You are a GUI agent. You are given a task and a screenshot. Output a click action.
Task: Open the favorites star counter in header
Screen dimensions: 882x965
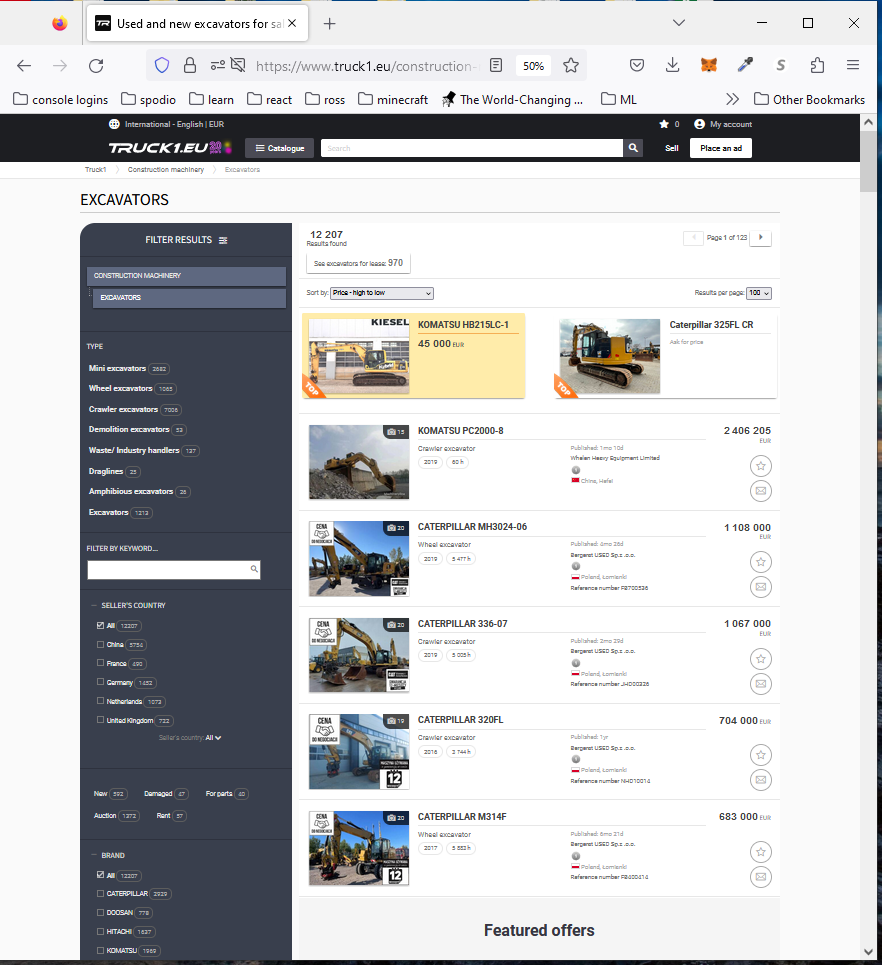click(669, 124)
